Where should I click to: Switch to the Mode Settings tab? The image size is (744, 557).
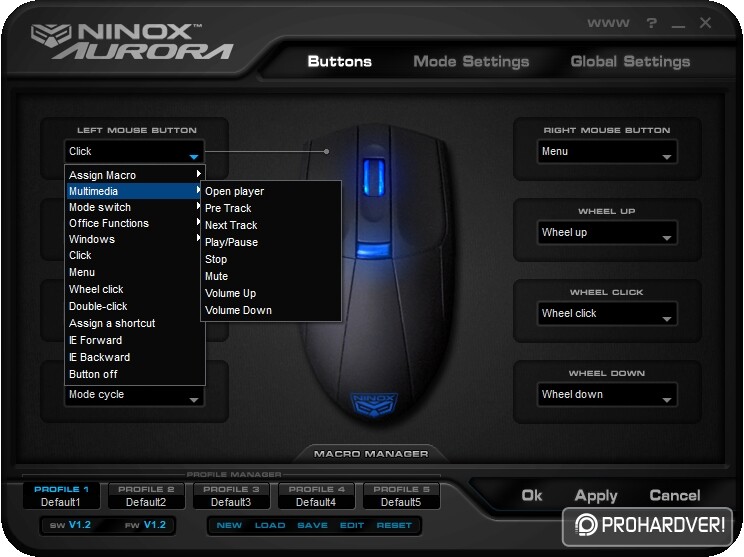pyautogui.click(x=471, y=61)
